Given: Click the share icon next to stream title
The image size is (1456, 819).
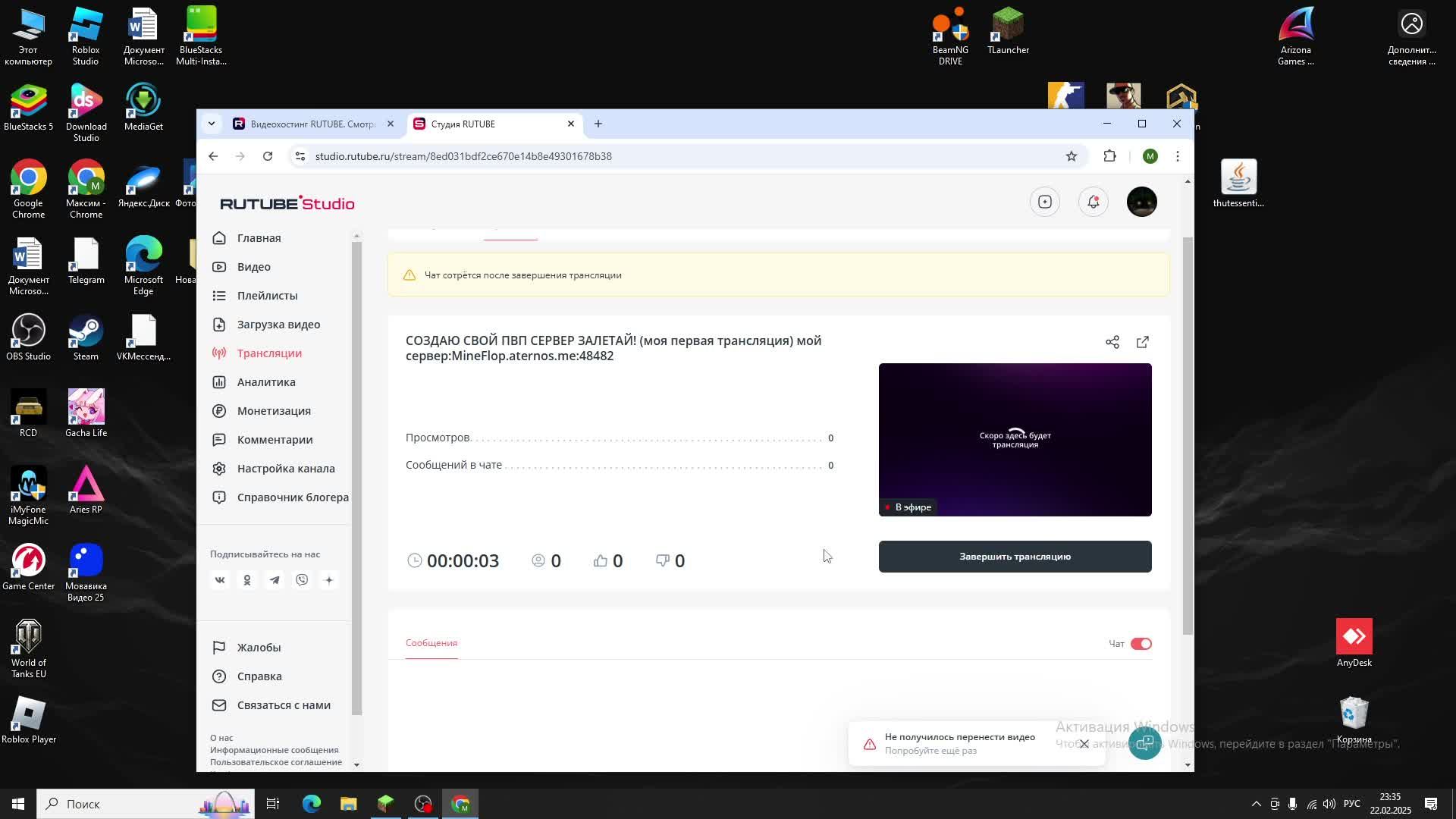Looking at the screenshot, I should (1112, 341).
